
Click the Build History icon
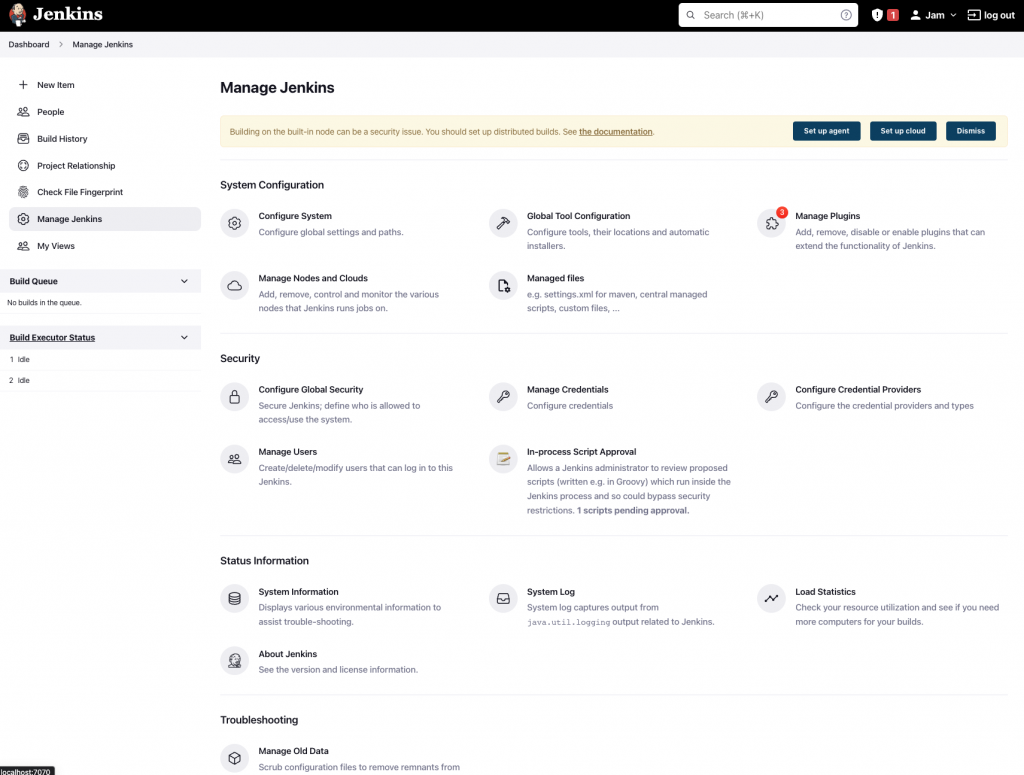(x=24, y=138)
